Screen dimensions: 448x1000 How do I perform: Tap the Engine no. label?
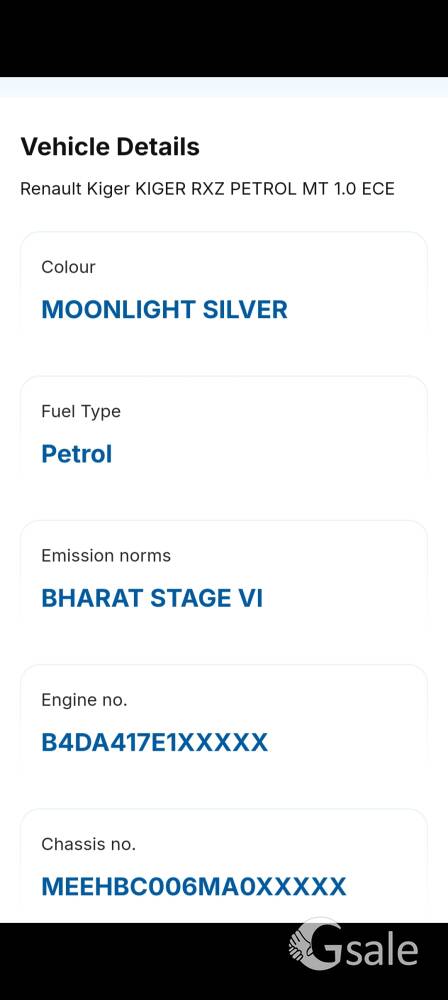(84, 700)
